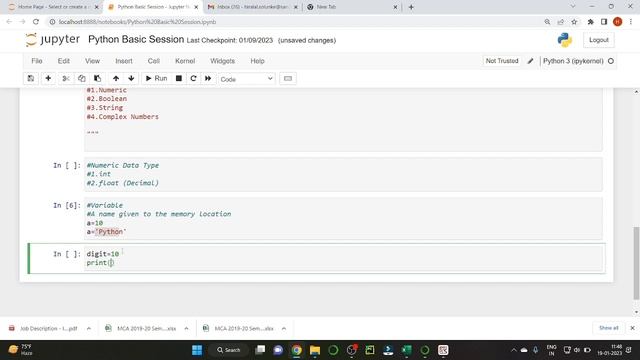Expand options for second MCA 2019-20 xlsx download
Image resolution: width=640 pixels, height=360 pixels.
tap(284, 328)
